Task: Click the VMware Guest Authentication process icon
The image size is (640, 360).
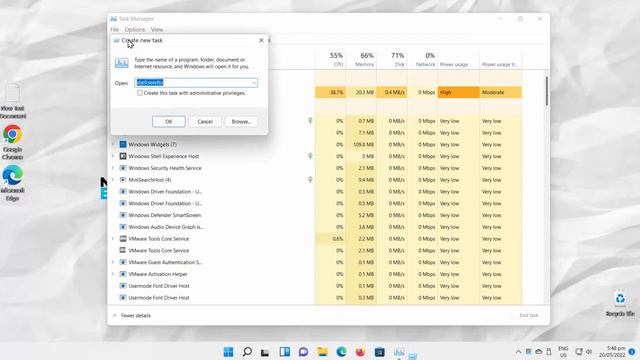Action: [x=123, y=262]
